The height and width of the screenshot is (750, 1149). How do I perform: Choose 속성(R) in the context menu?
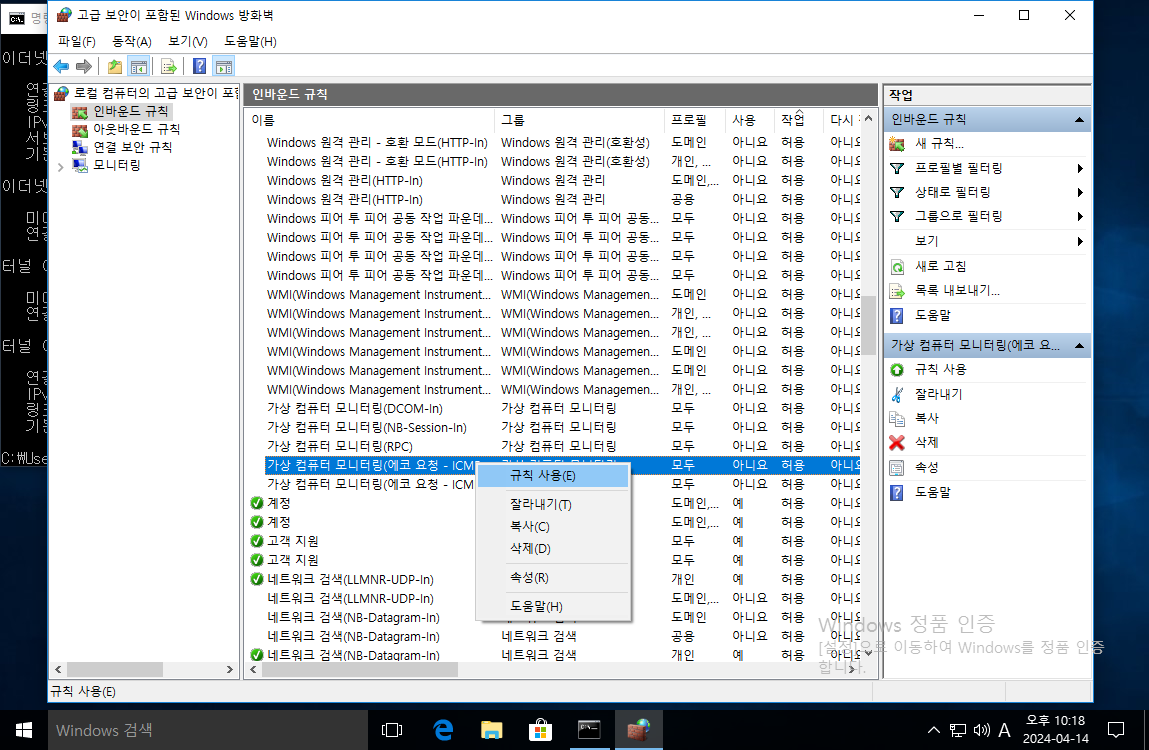click(x=553, y=578)
